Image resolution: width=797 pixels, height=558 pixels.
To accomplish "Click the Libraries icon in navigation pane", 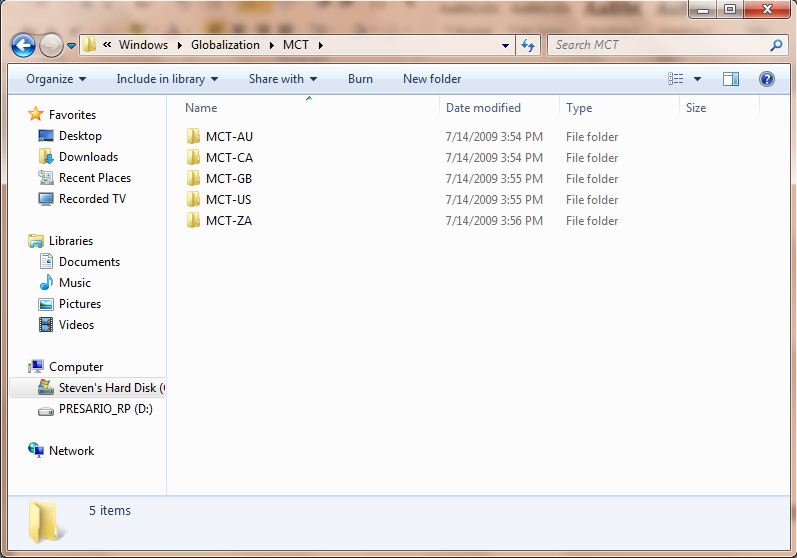I will point(36,241).
